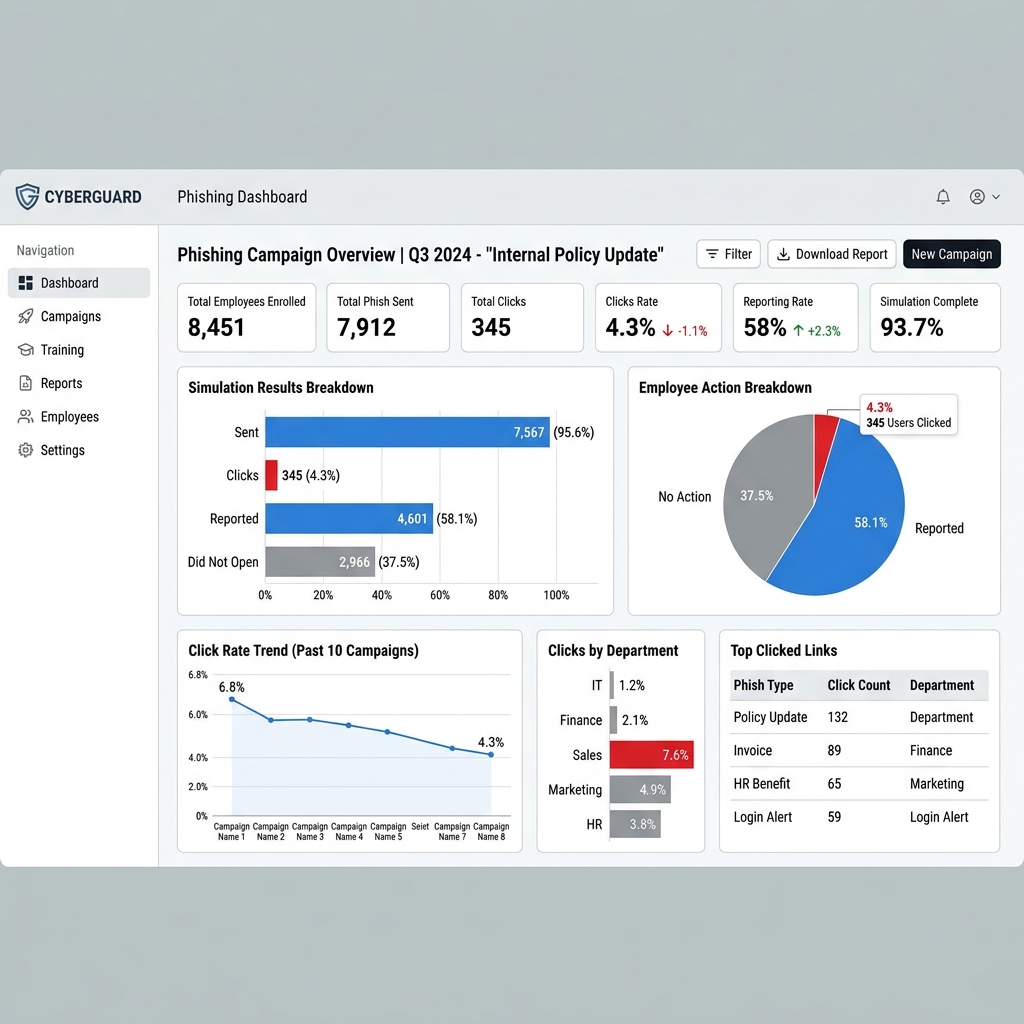This screenshot has width=1024, height=1024.
Task: Select Total Clicks card
Action: pos(522,317)
